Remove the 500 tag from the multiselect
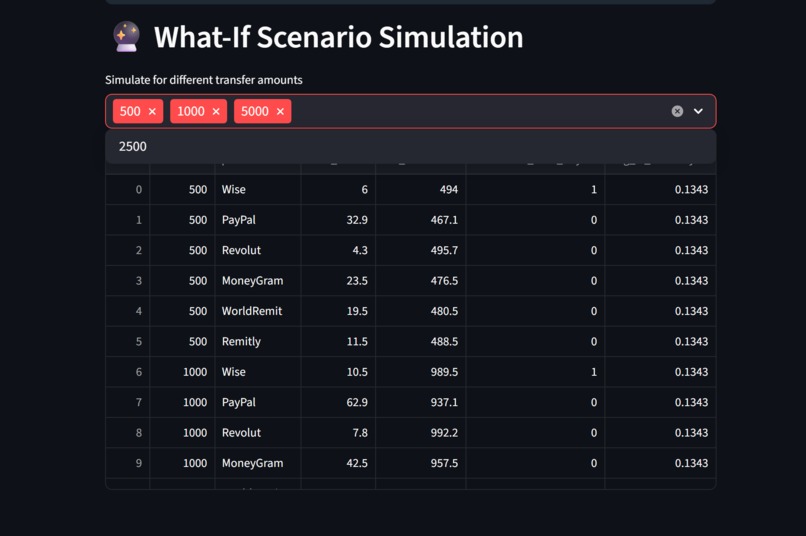The height and width of the screenshot is (536, 806). coord(152,112)
